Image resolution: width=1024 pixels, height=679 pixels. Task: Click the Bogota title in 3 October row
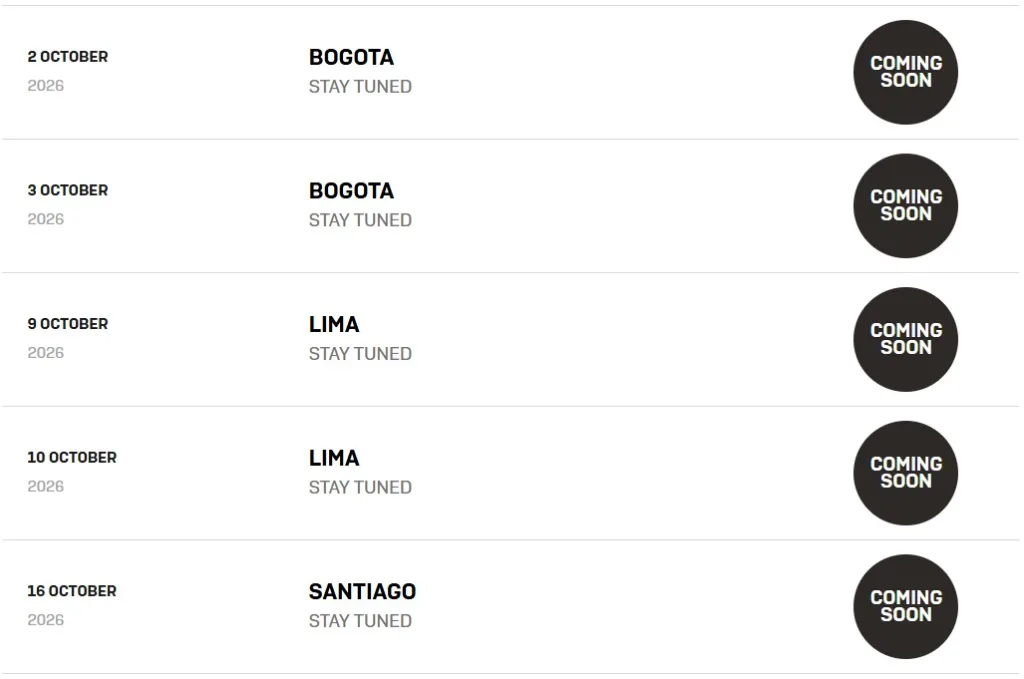351,191
